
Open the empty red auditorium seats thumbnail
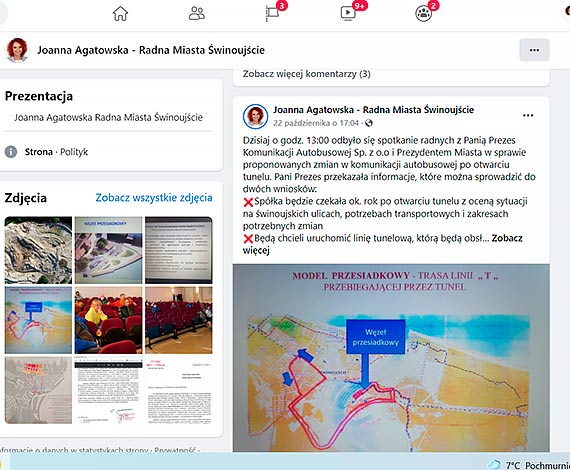pos(178,320)
